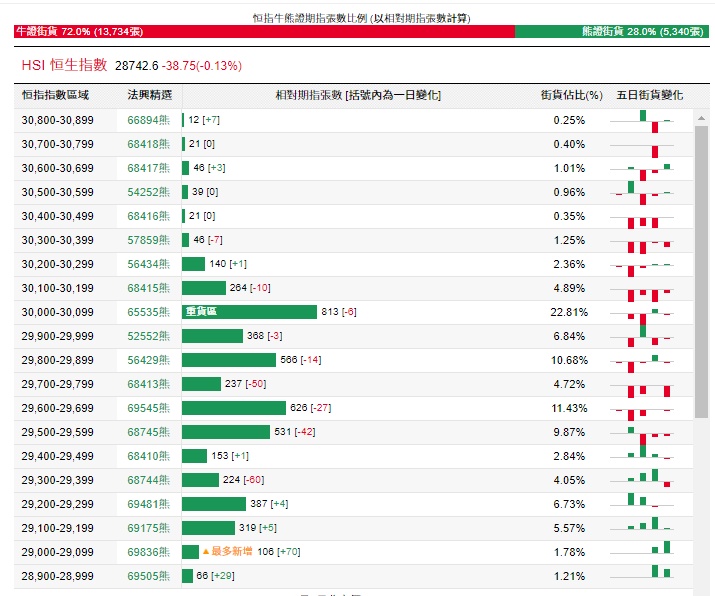This screenshot has height=596, width=715.
Task: Click green bar in the 29,200-29,299 row
Action: (x=213, y=504)
